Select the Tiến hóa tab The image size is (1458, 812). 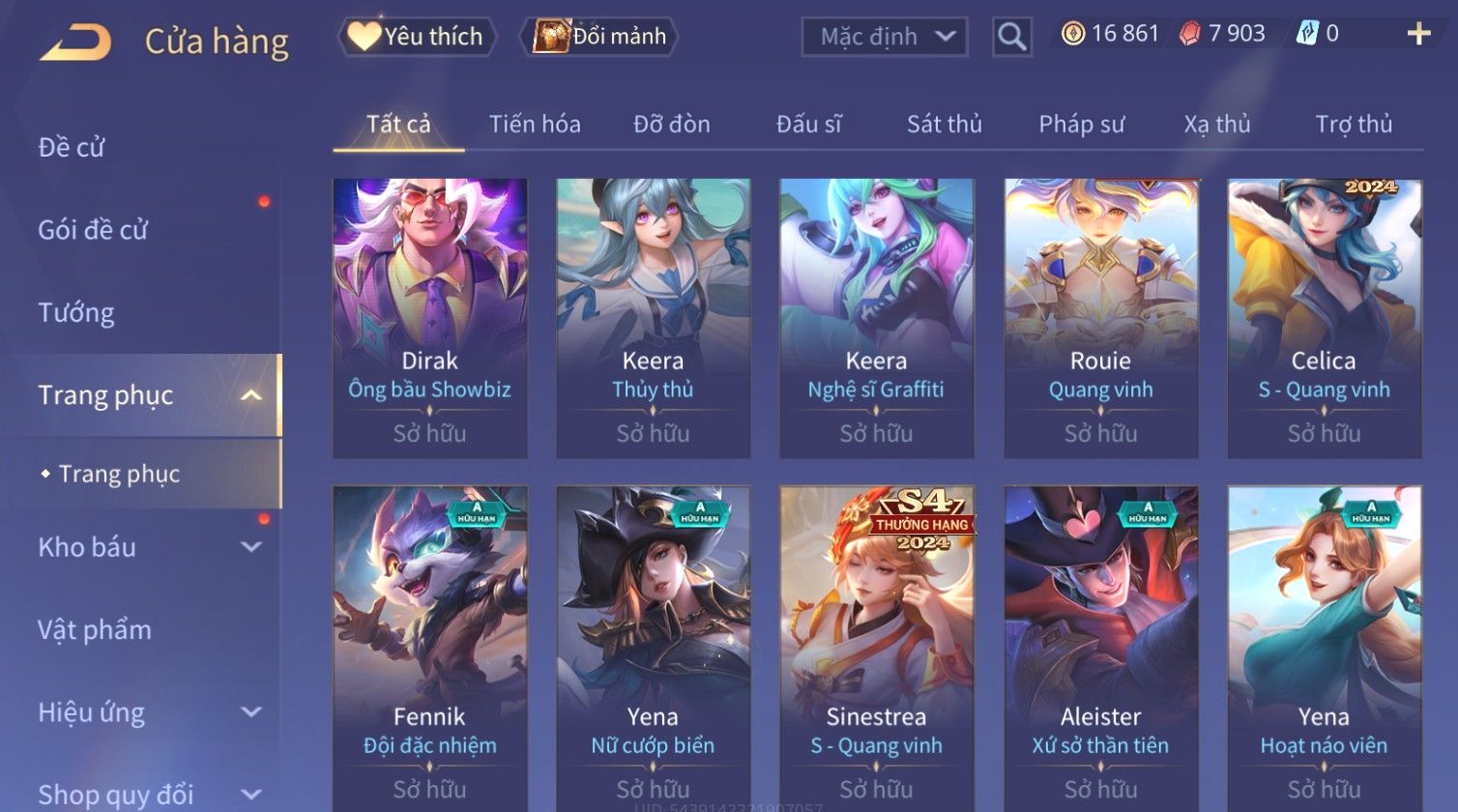pos(535,124)
